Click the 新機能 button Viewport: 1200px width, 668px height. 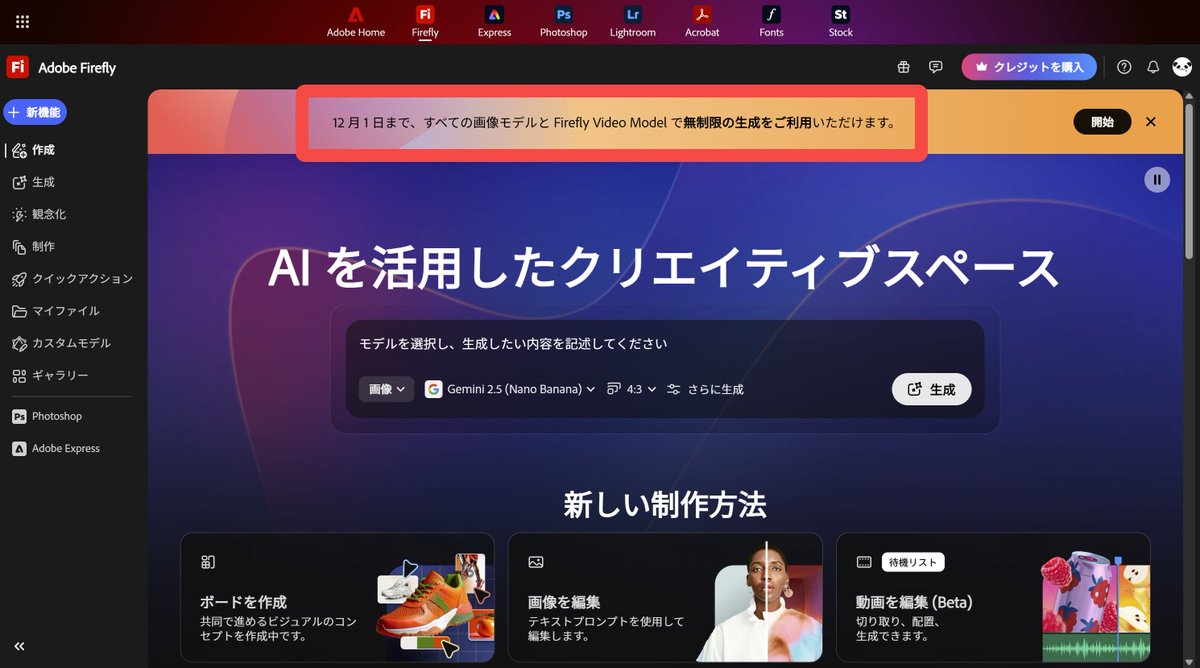(x=35, y=113)
